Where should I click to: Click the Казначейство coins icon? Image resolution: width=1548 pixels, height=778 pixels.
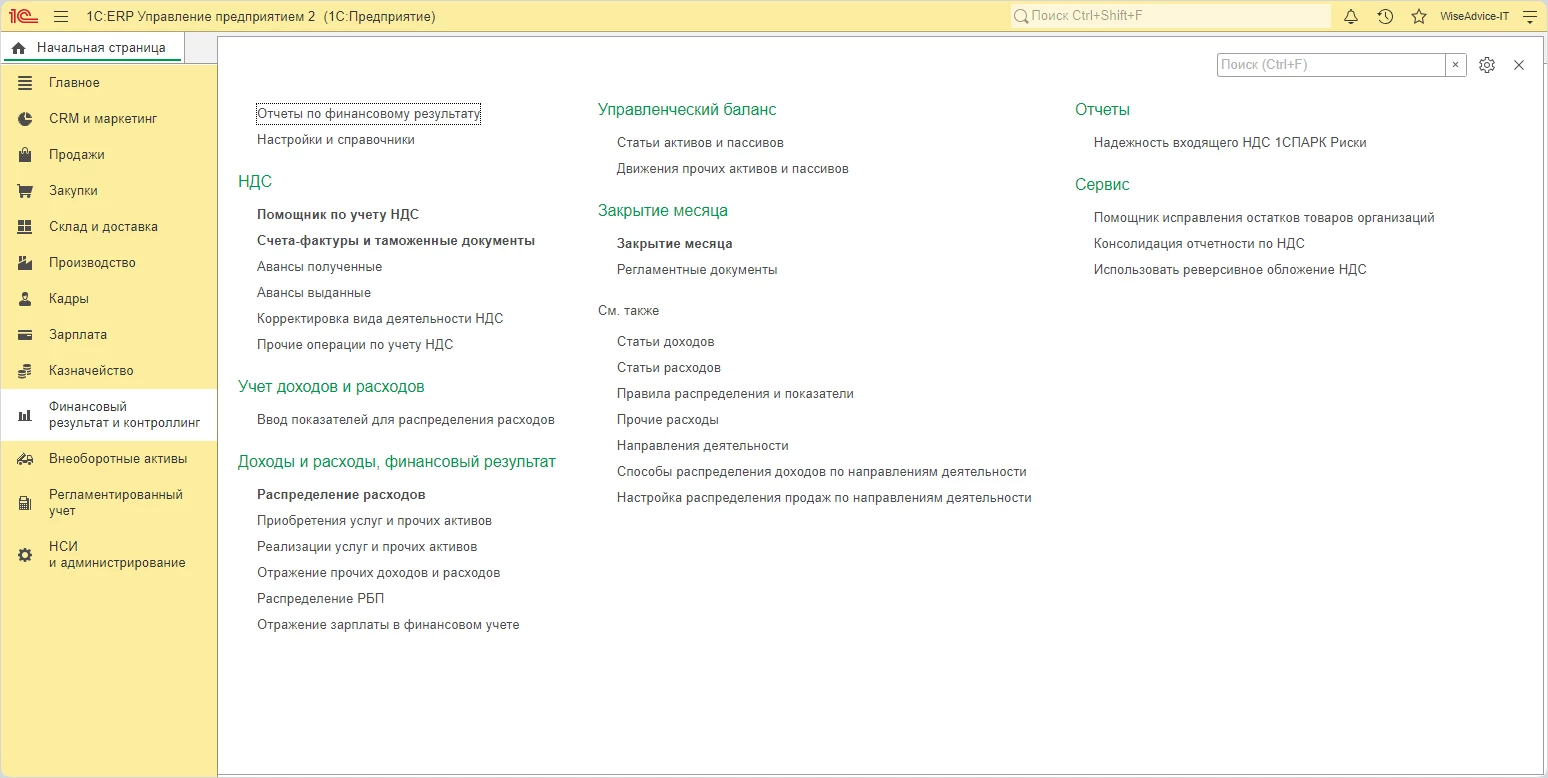point(25,371)
